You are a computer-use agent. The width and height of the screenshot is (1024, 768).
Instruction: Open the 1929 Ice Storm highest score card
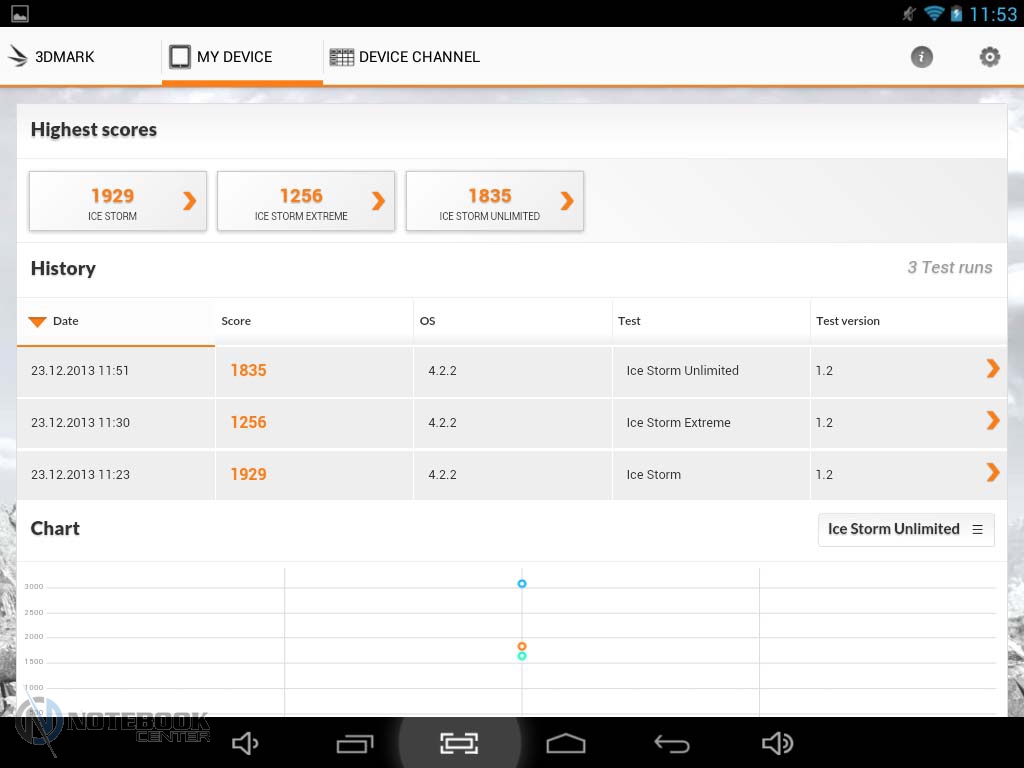(x=118, y=201)
